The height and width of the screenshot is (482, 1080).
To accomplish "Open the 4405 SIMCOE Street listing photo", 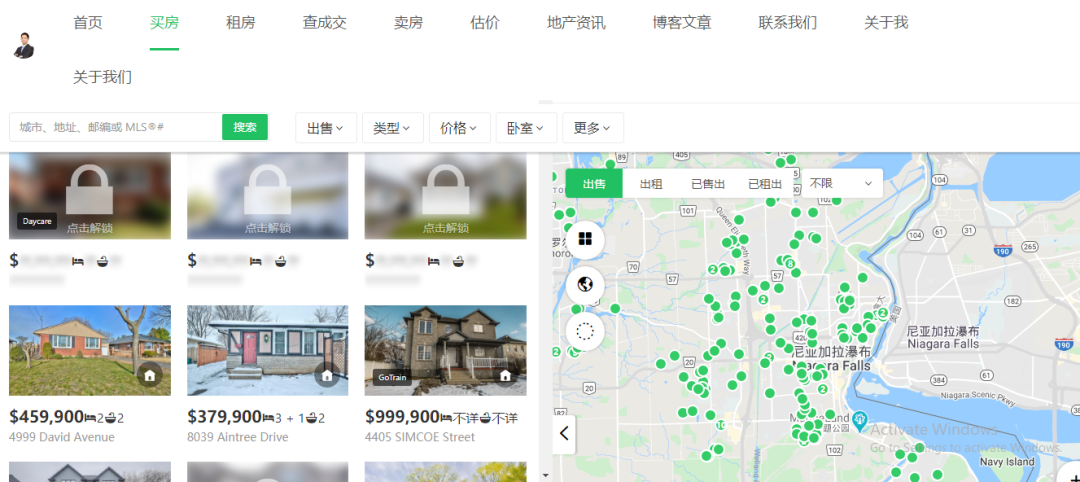I will (445, 350).
